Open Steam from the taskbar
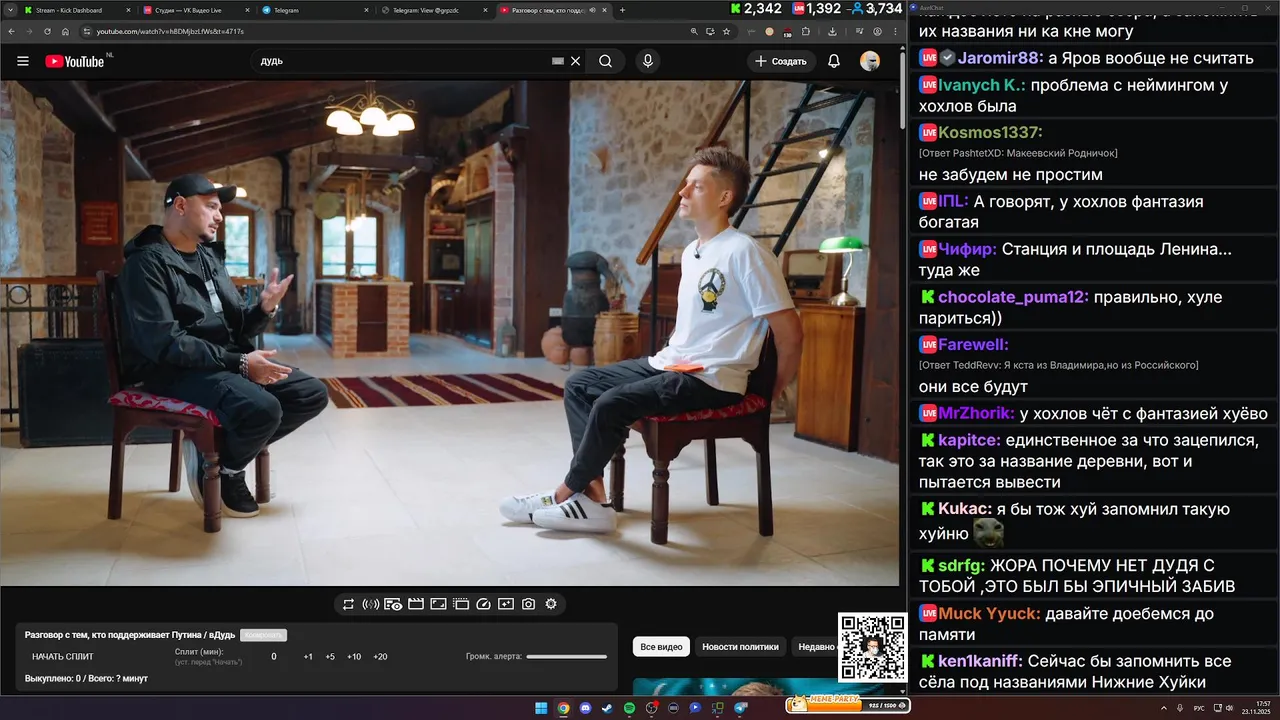The image size is (1280, 720). click(x=607, y=708)
